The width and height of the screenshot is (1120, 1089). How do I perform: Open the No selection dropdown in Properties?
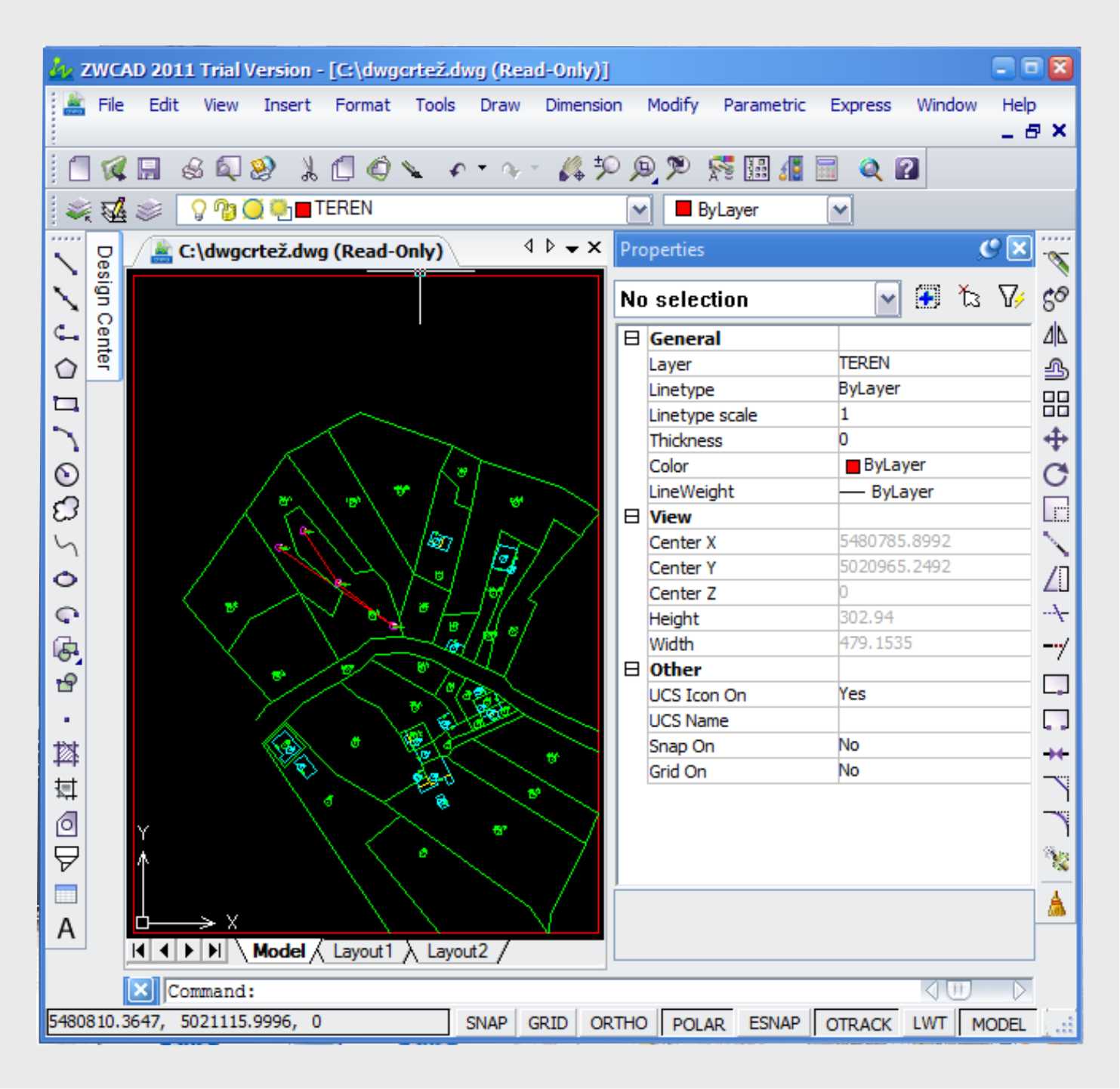pos(887,300)
